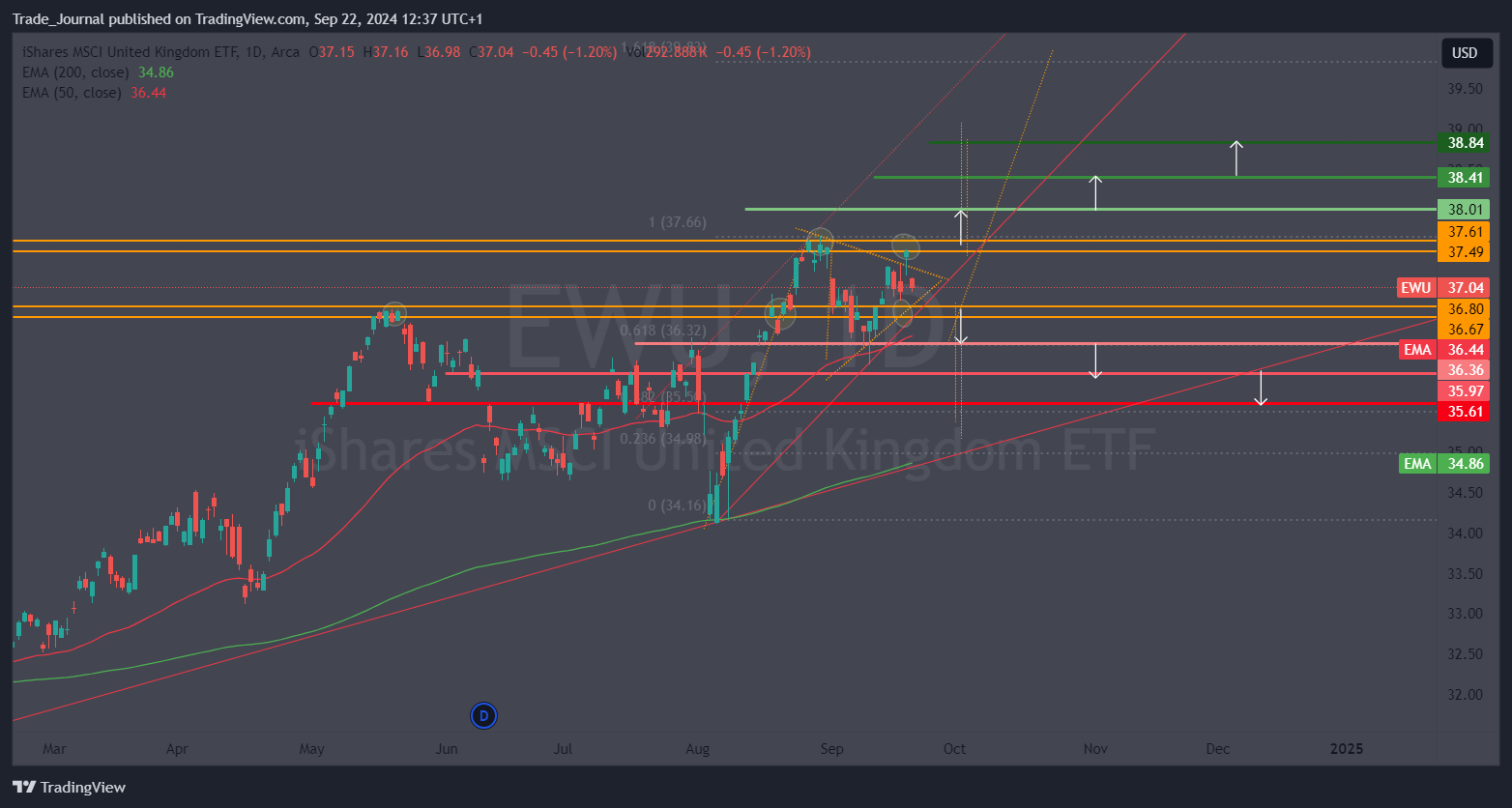Image resolution: width=1512 pixels, height=808 pixels.
Task: Click the Fibonacci label 0 (34.16)
Action: tap(677, 505)
